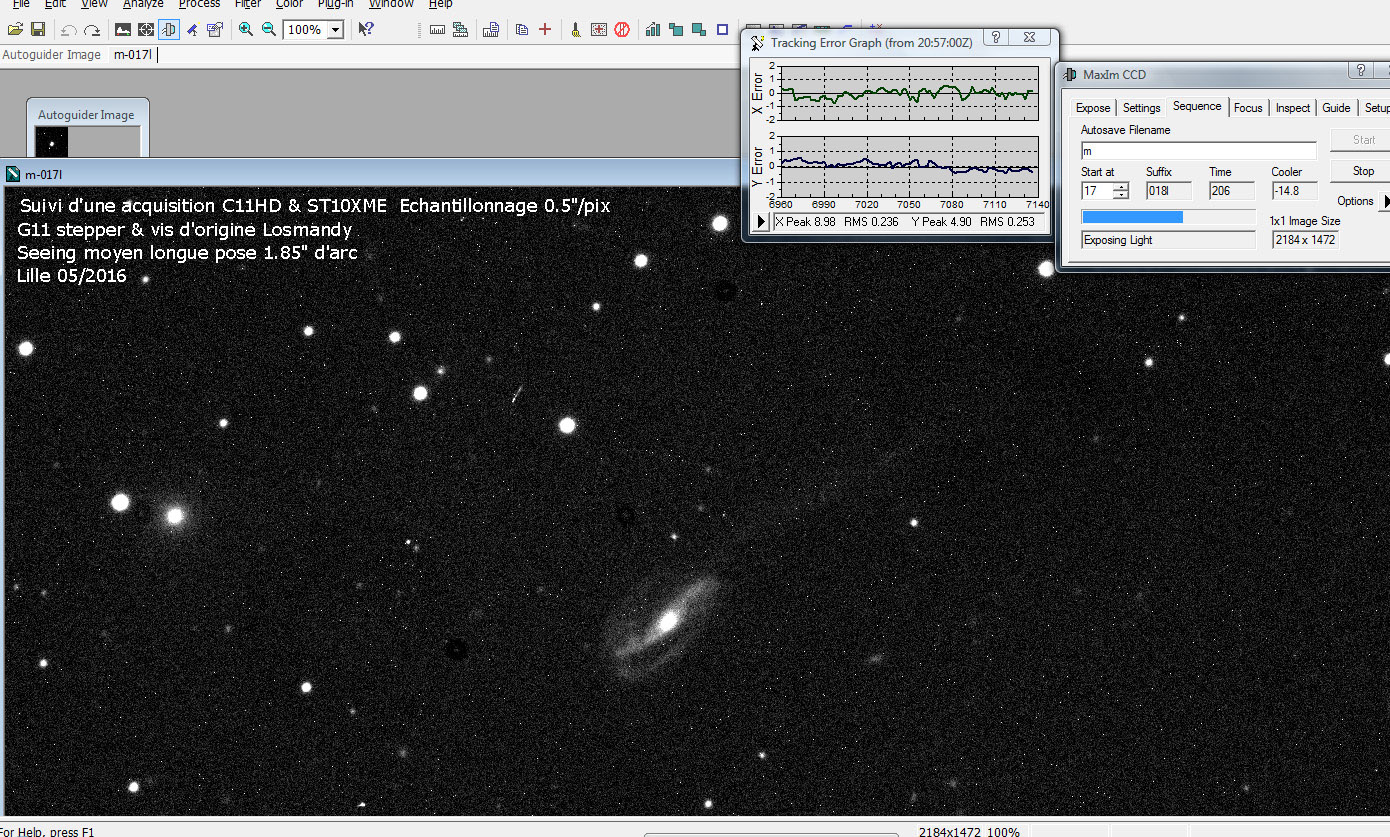
Task: Click the blue exposure progress bar
Action: (1133, 217)
